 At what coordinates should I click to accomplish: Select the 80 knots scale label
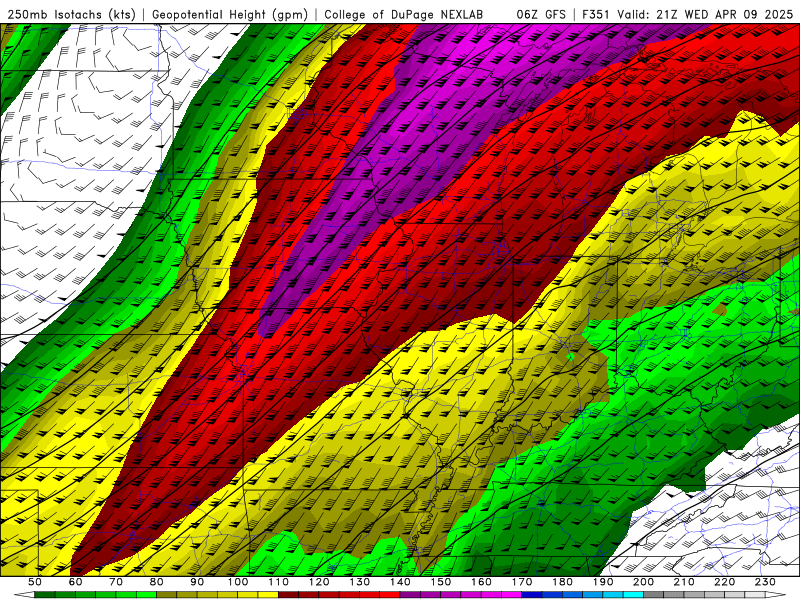157,582
